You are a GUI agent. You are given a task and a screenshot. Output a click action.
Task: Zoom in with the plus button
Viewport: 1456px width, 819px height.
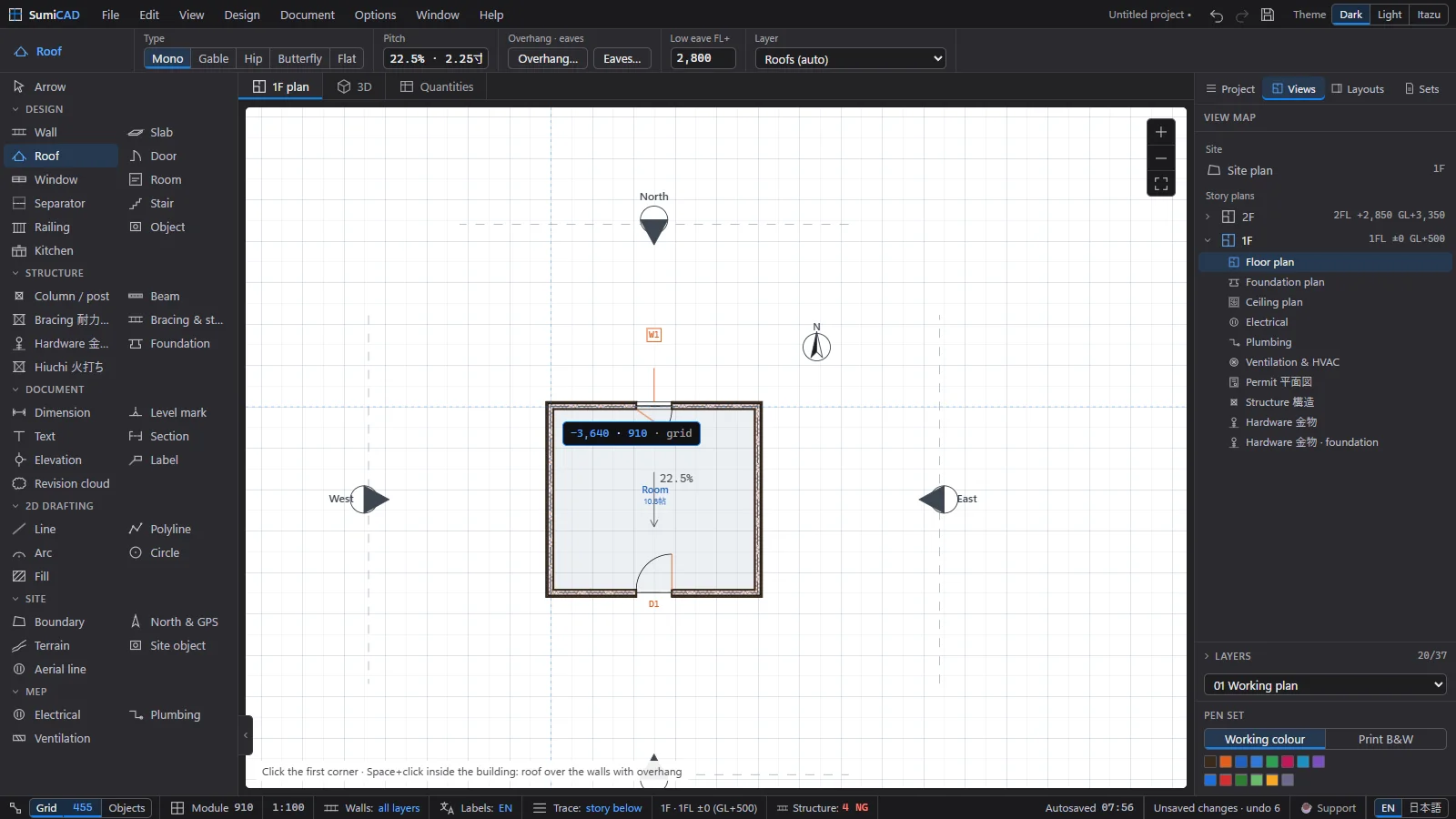1161,132
